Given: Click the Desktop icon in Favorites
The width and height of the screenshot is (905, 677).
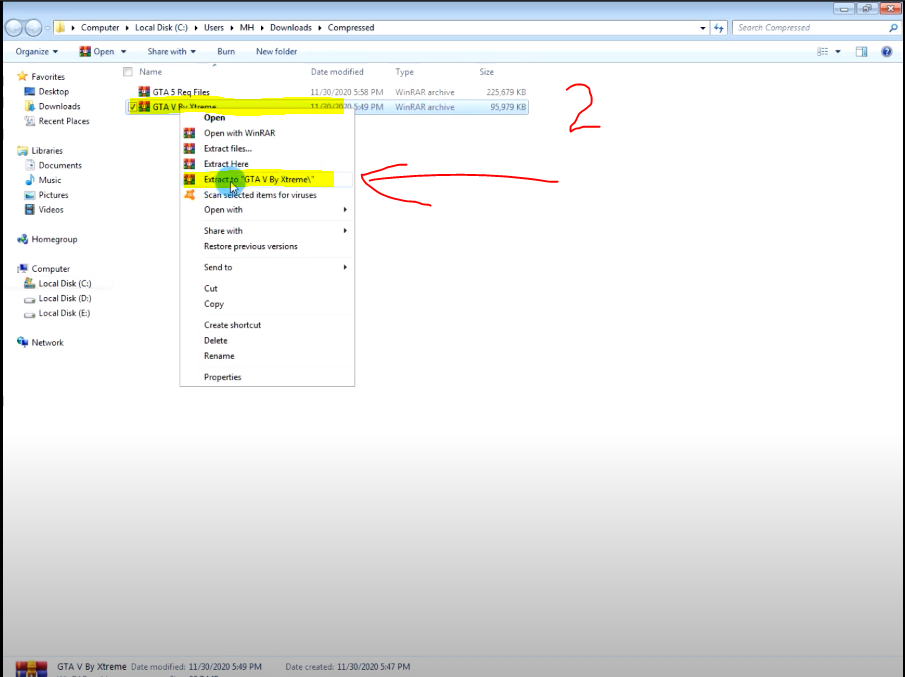Looking at the screenshot, I should pos(29,91).
